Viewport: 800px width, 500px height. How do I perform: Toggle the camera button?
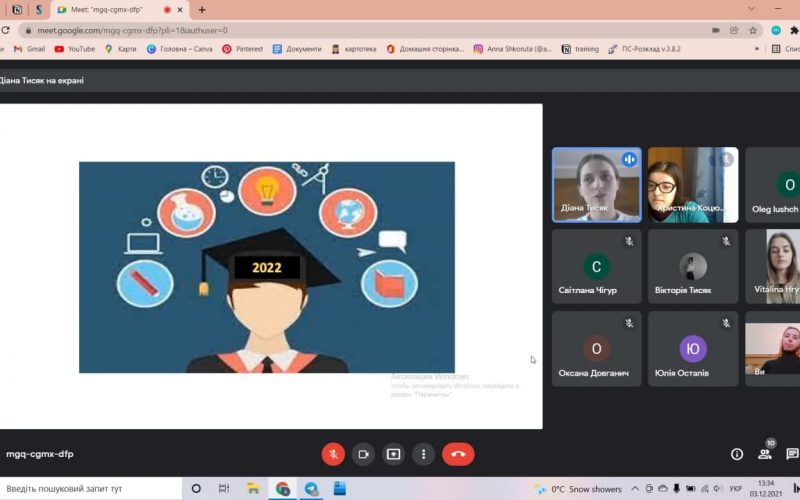pos(363,454)
